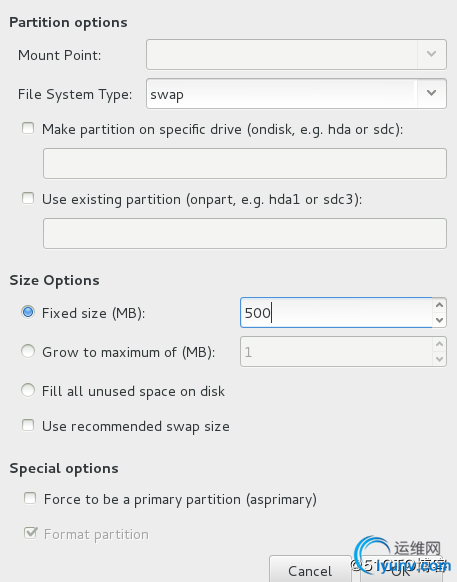Expand the File System Type dropdown arrow
This screenshot has width=457, height=582.
point(431,93)
